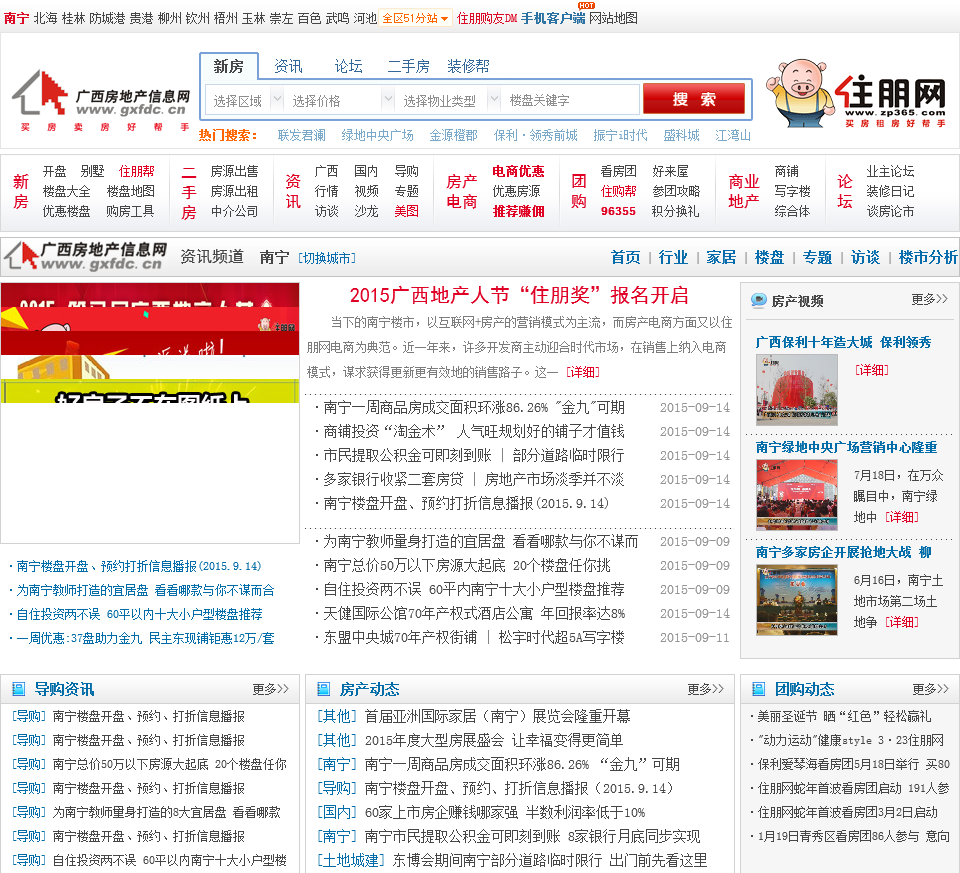Image resolution: width=960 pixels, height=873 pixels.
Task: Open the 行业 channel menu item
Action: tap(673, 257)
